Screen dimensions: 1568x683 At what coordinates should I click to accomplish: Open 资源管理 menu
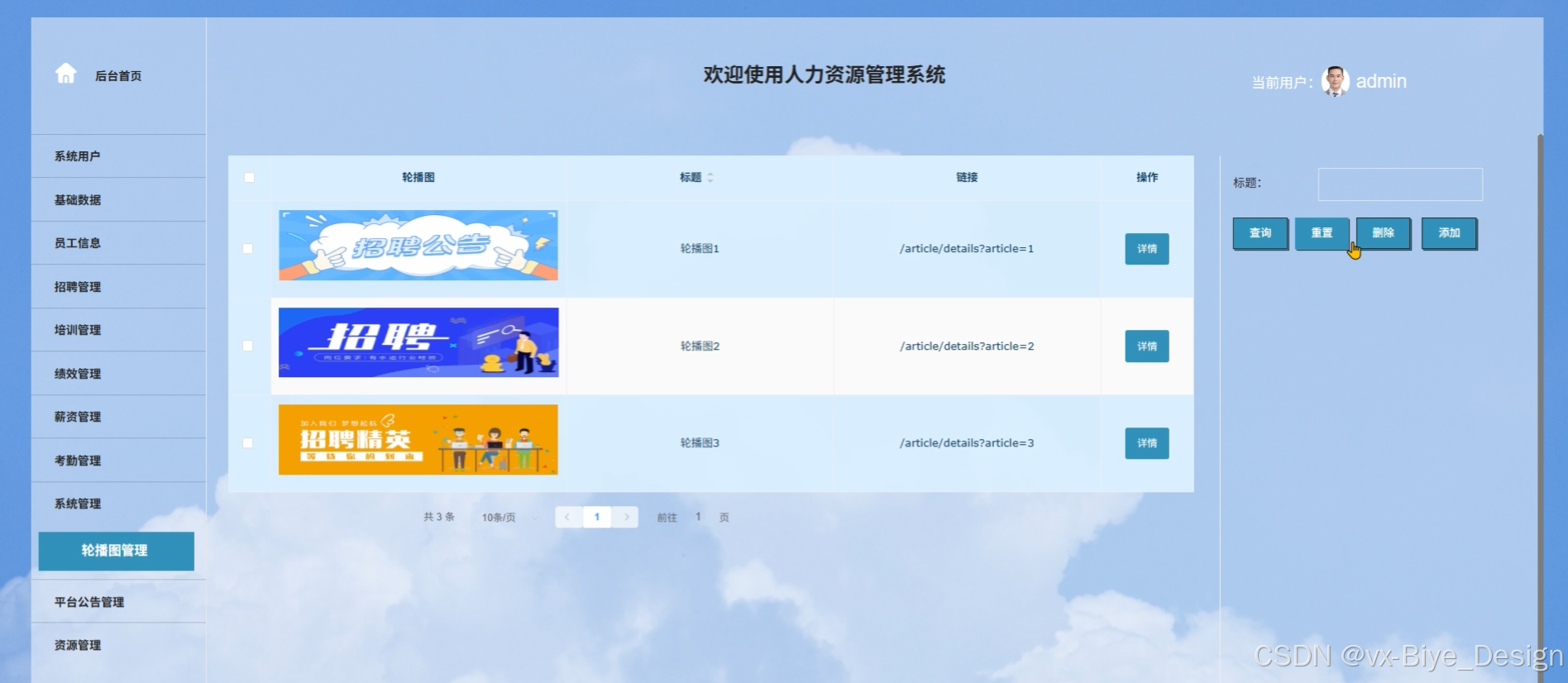click(x=118, y=645)
